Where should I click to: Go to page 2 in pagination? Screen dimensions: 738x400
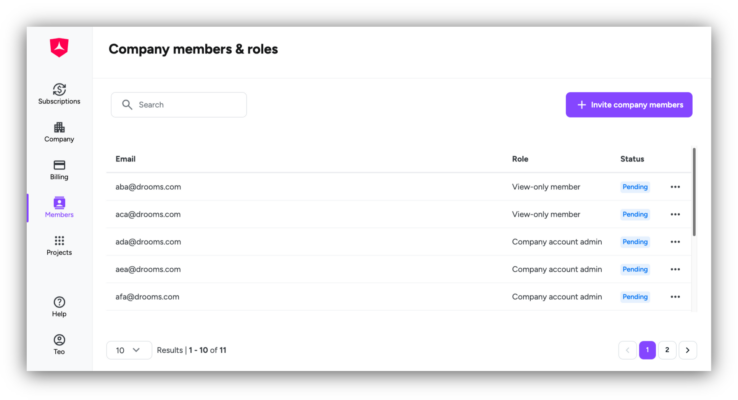coord(667,350)
